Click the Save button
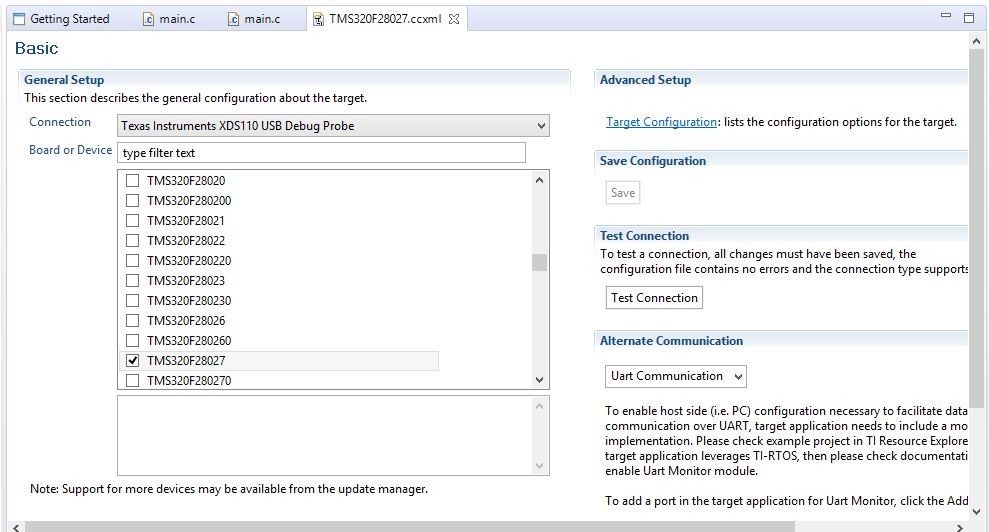 623,192
